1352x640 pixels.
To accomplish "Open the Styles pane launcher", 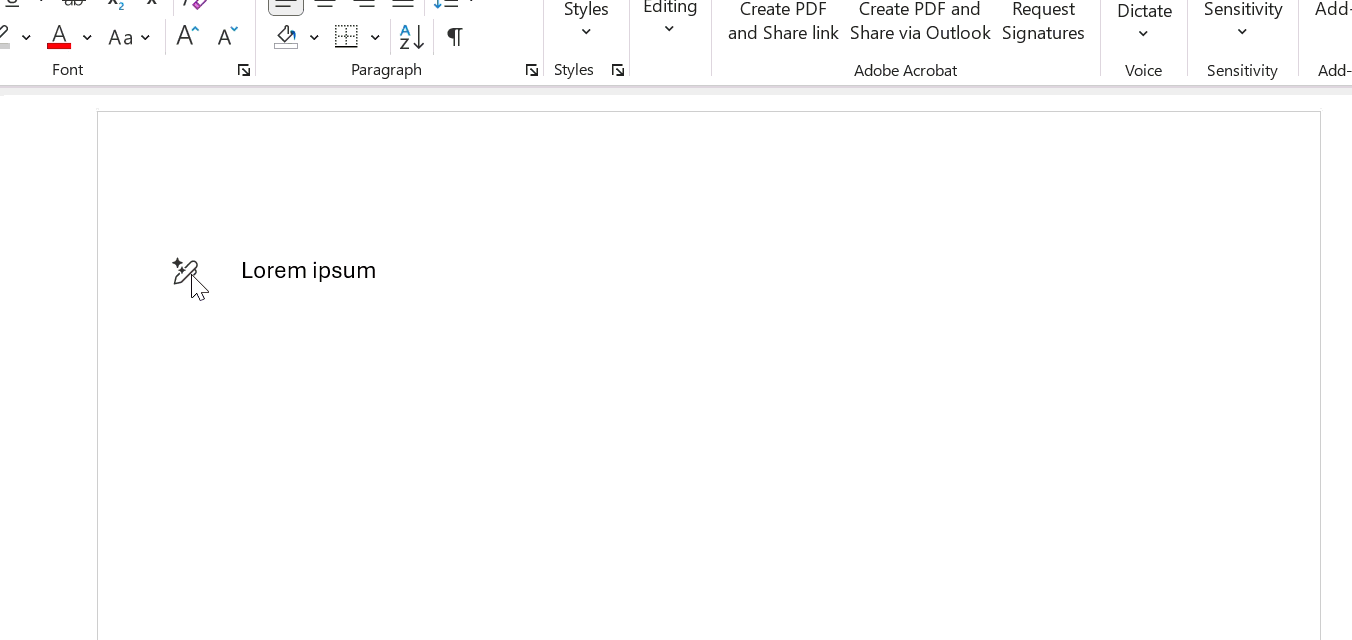I will (618, 70).
